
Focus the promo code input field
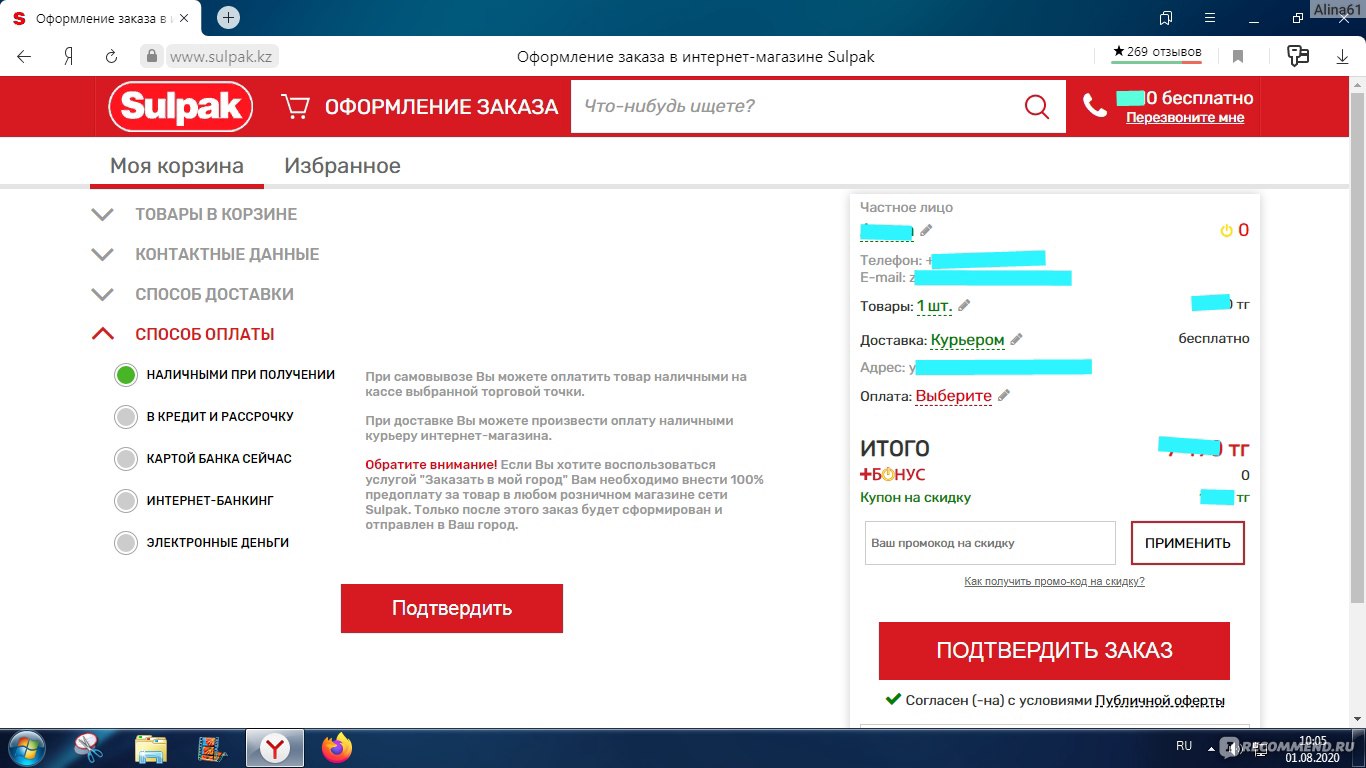990,543
